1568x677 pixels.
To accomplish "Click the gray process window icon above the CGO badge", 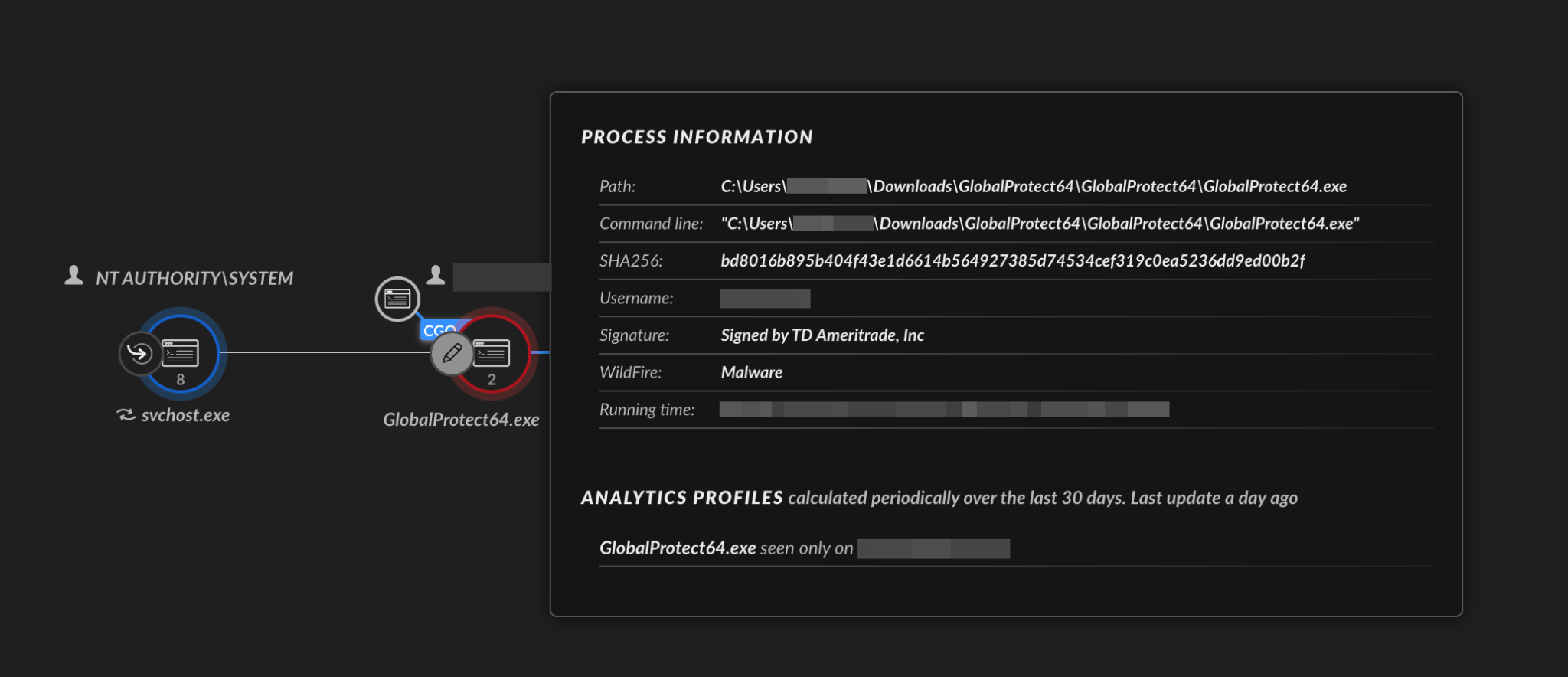I will coord(397,299).
